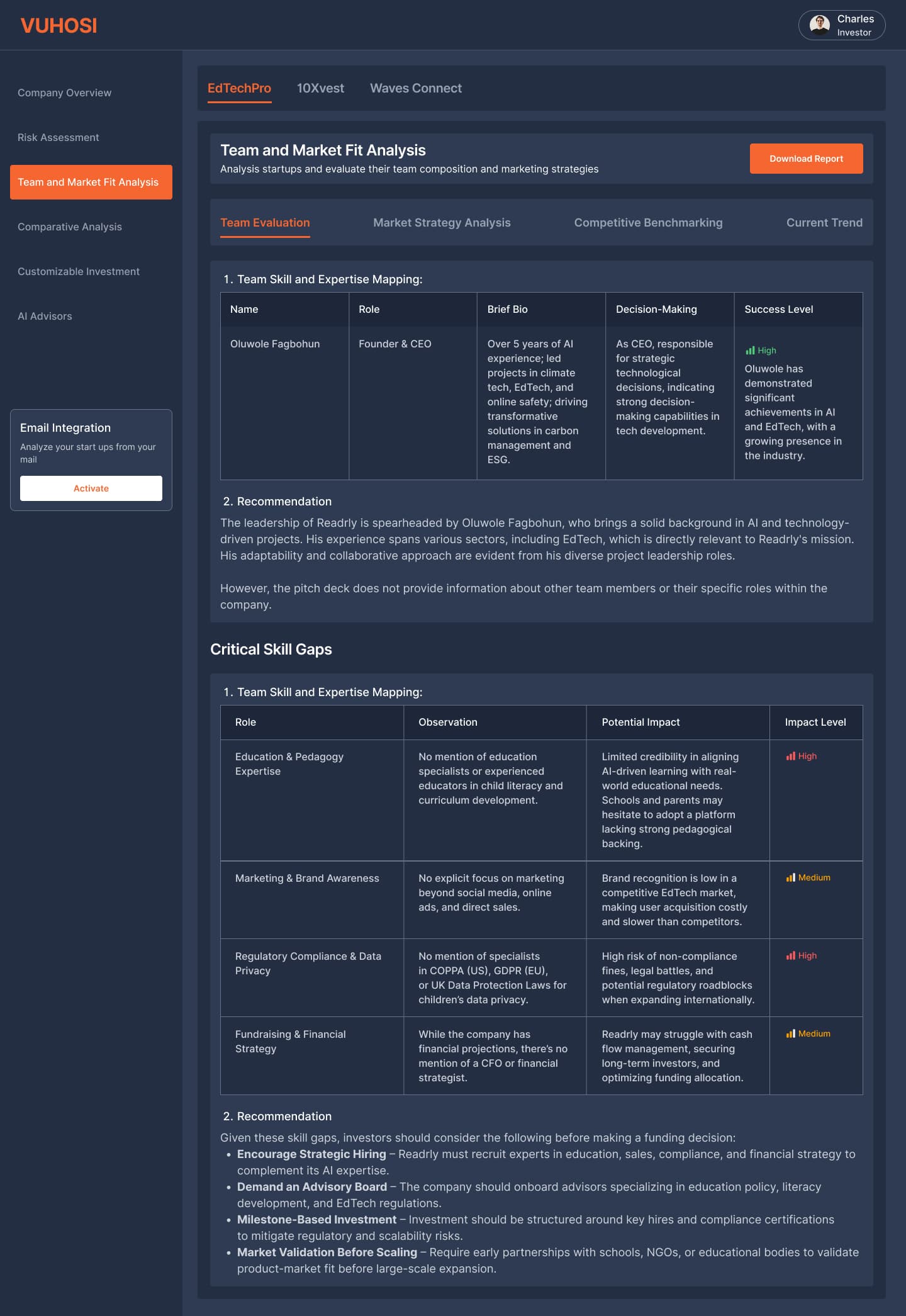This screenshot has height=1316, width=906.
Task: Click High impact icon in Regulatory Compliance row
Action: (791, 956)
